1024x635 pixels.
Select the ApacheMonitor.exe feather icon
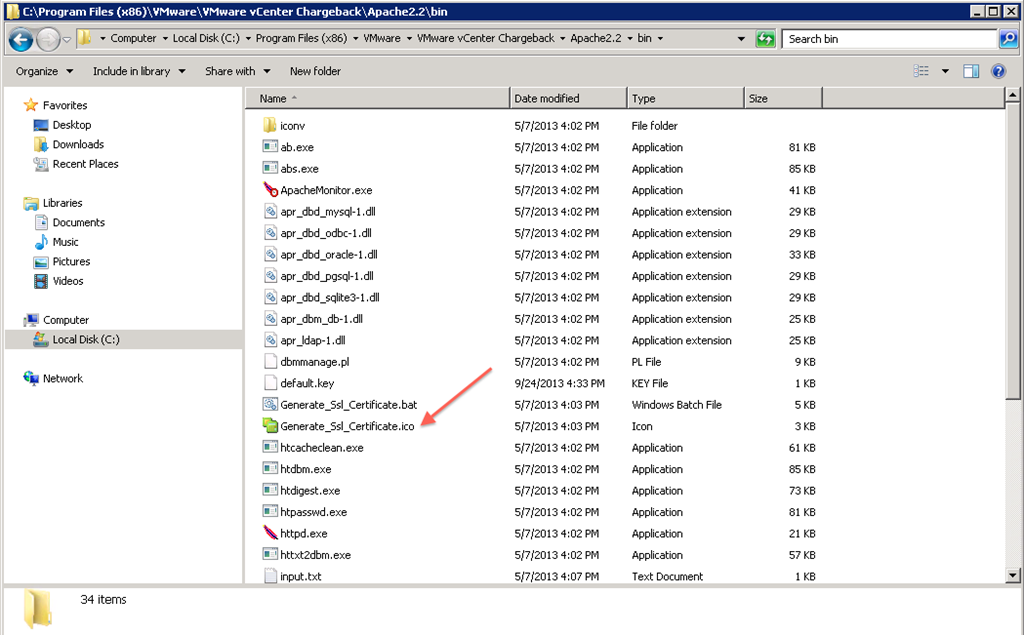tap(270, 190)
